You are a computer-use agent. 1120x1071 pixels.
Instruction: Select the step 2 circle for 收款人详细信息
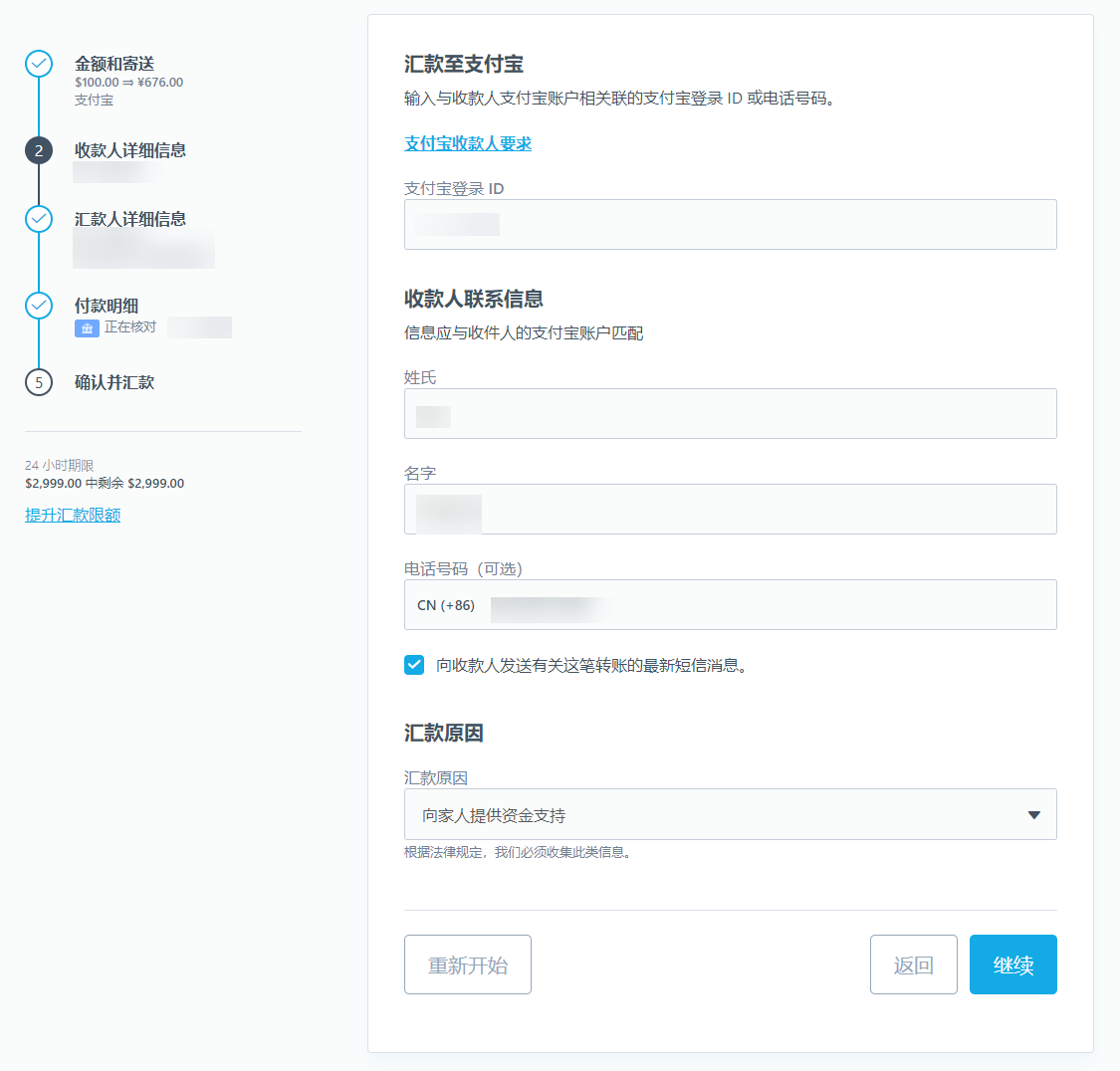(39, 150)
